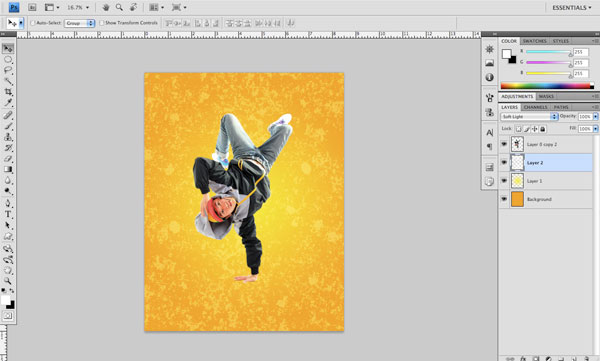Select the Custom Shape tool
Image resolution: width=600 pixels, height=361 pixels.
click(x=8, y=236)
